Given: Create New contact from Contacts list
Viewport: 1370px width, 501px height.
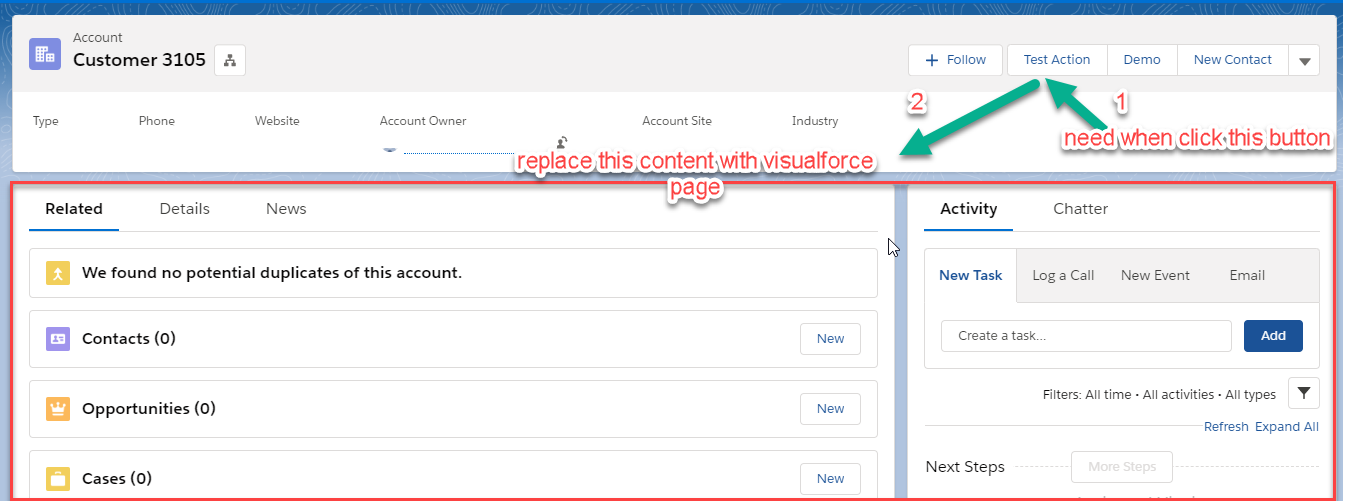Looking at the screenshot, I should pyautogui.click(x=830, y=339).
